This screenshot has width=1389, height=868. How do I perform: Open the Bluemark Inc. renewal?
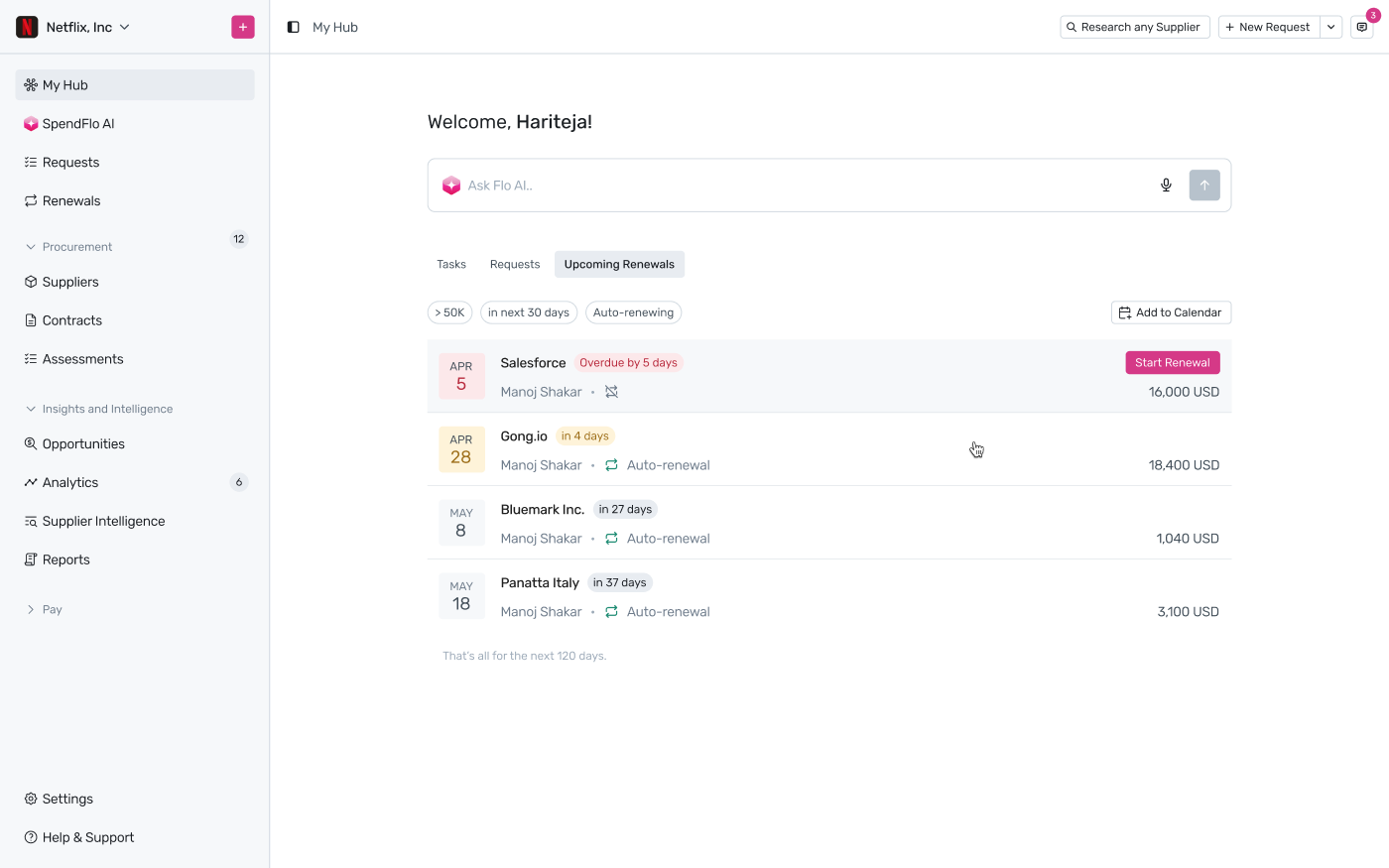pyautogui.click(x=542, y=510)
